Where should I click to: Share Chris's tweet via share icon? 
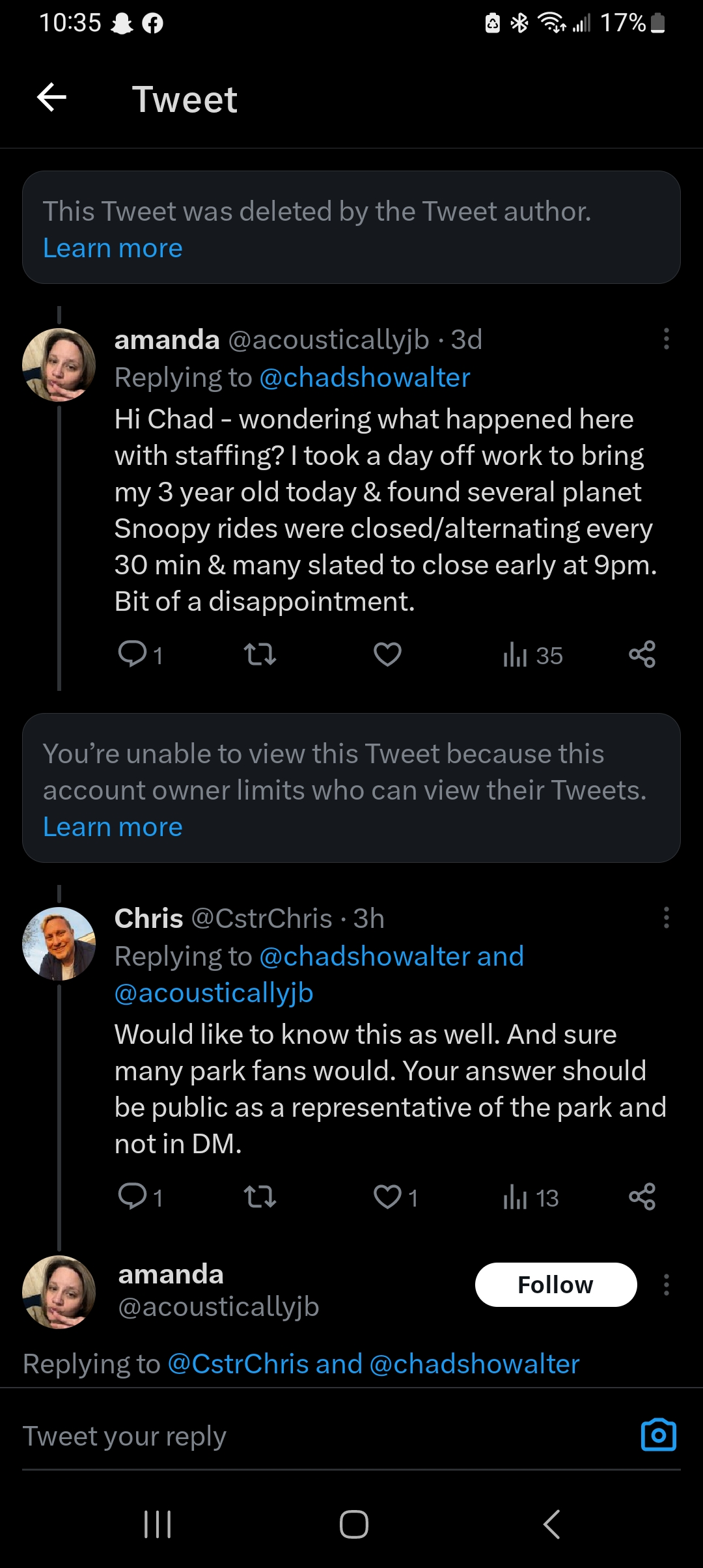point(642,1197)
